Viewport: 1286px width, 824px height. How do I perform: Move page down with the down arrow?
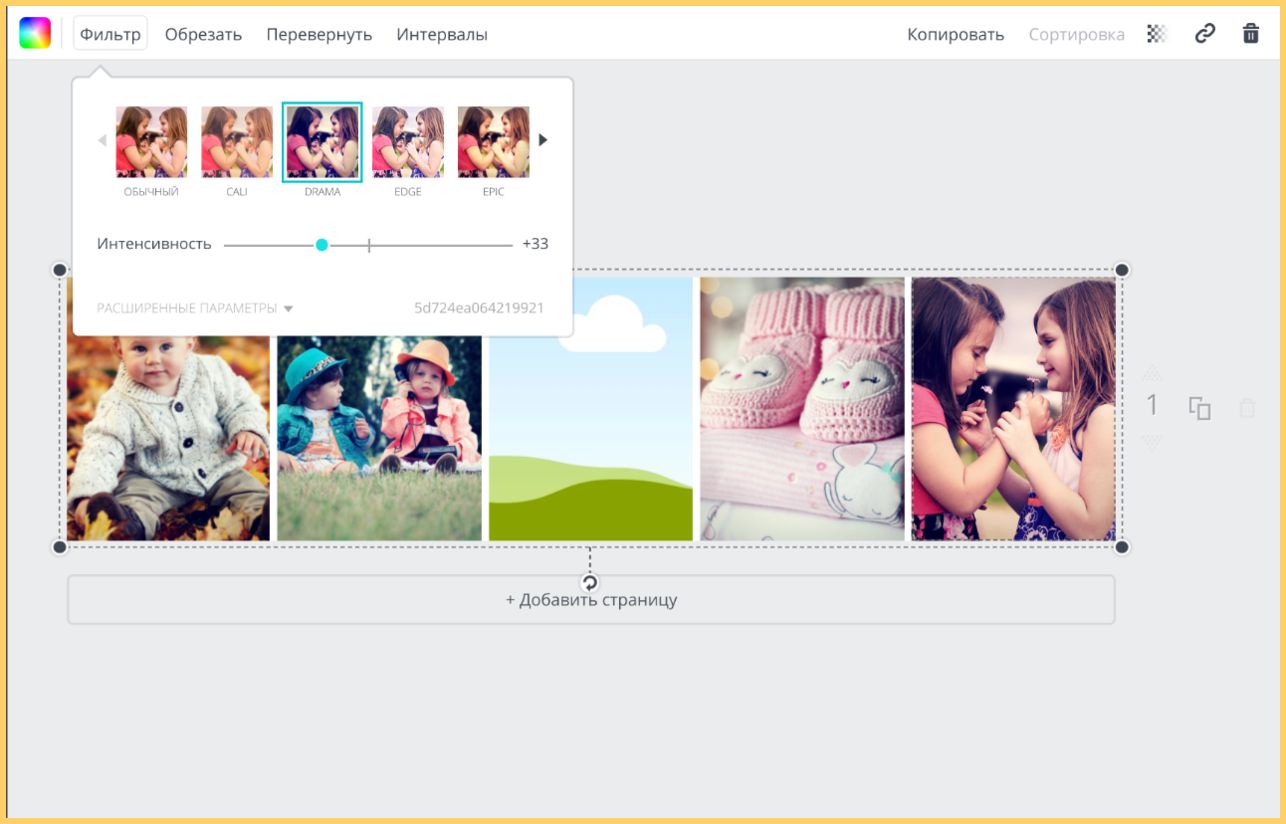point(1152,441)
